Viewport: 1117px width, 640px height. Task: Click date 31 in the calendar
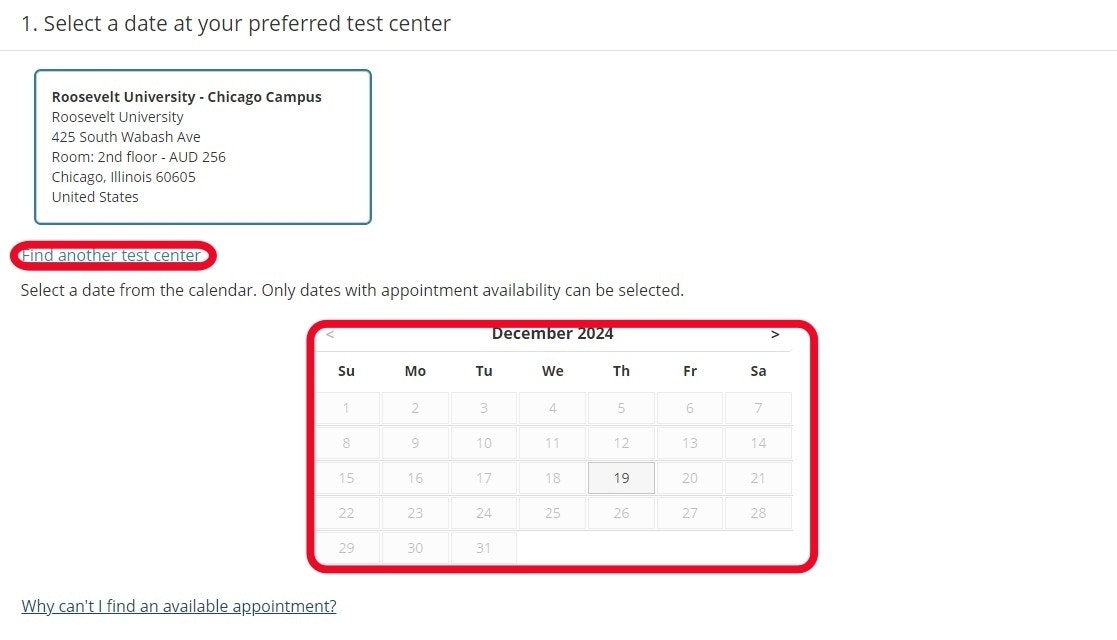[x=484, y=548]
